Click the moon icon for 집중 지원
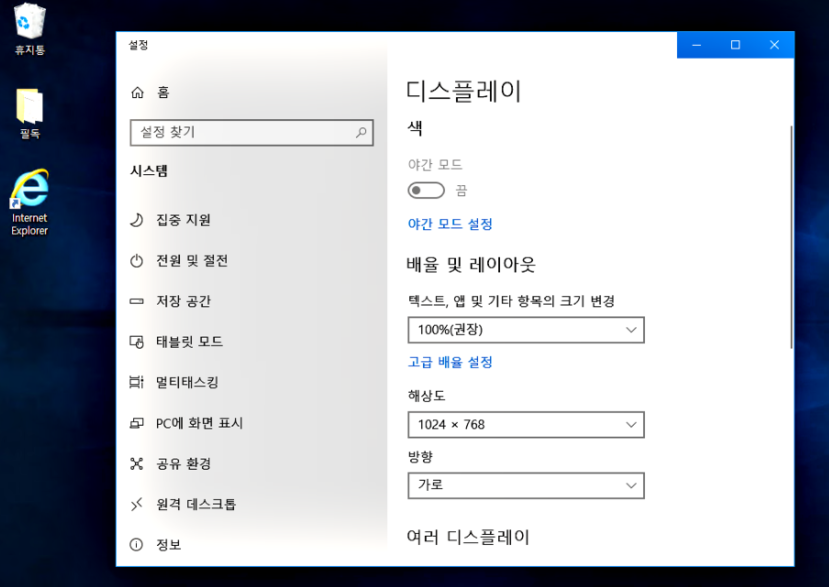The height and width of the screenshot is (587, 829). click(x=136, y=220)
